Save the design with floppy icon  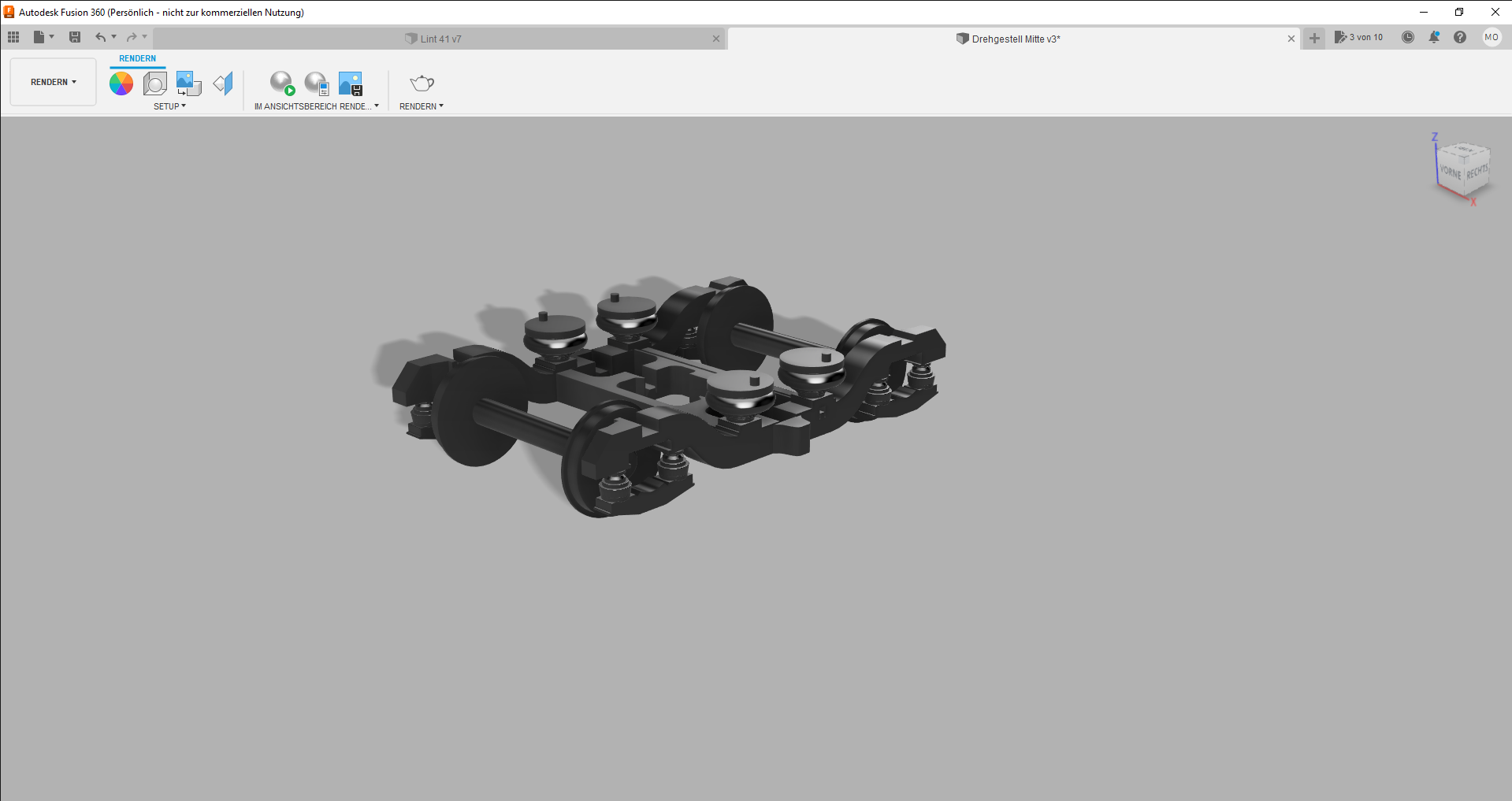tap(75, 37)
